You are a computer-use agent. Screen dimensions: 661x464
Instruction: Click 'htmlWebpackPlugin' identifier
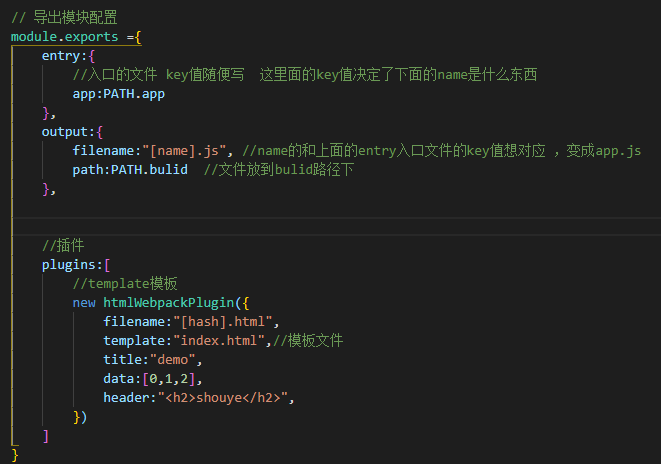169,303
